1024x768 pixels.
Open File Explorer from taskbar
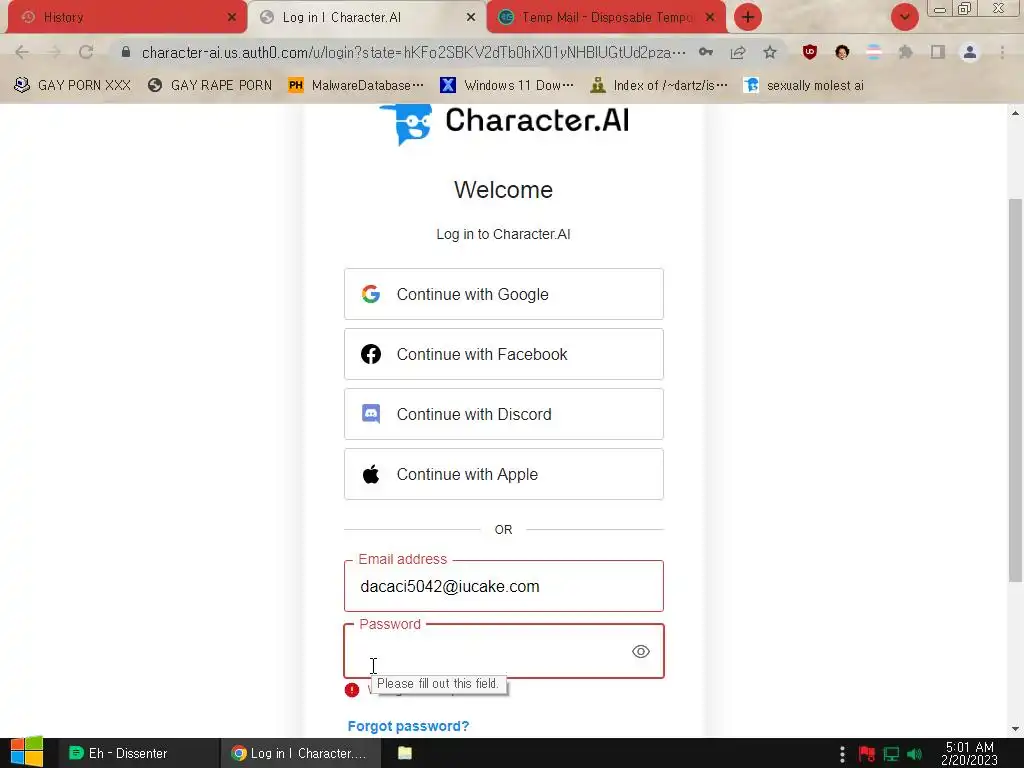[x=405, y=753]
